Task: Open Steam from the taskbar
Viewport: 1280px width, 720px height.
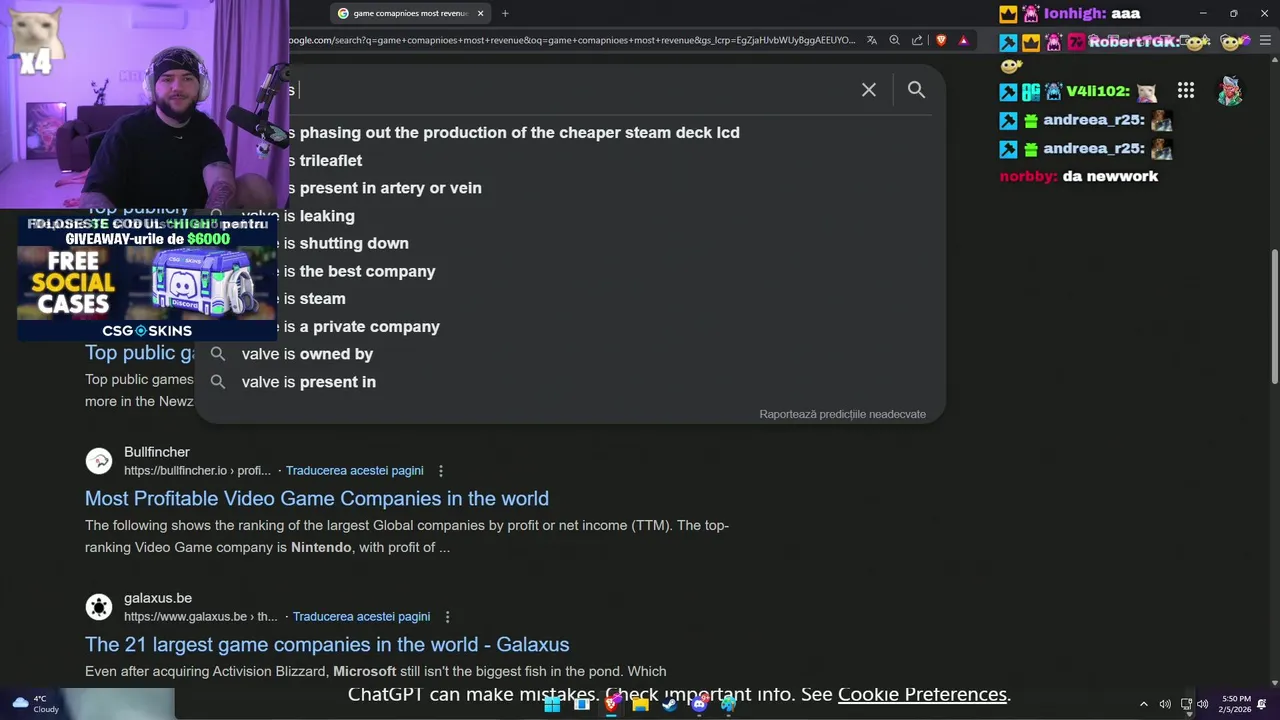Action: pos(669,704)
